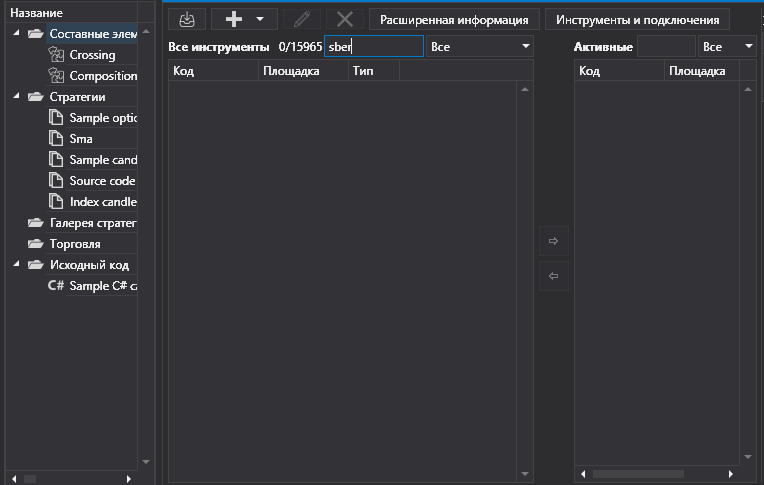Click the Активные filter input field
Viewport: 764px width, 485px height.
[665, 47]
